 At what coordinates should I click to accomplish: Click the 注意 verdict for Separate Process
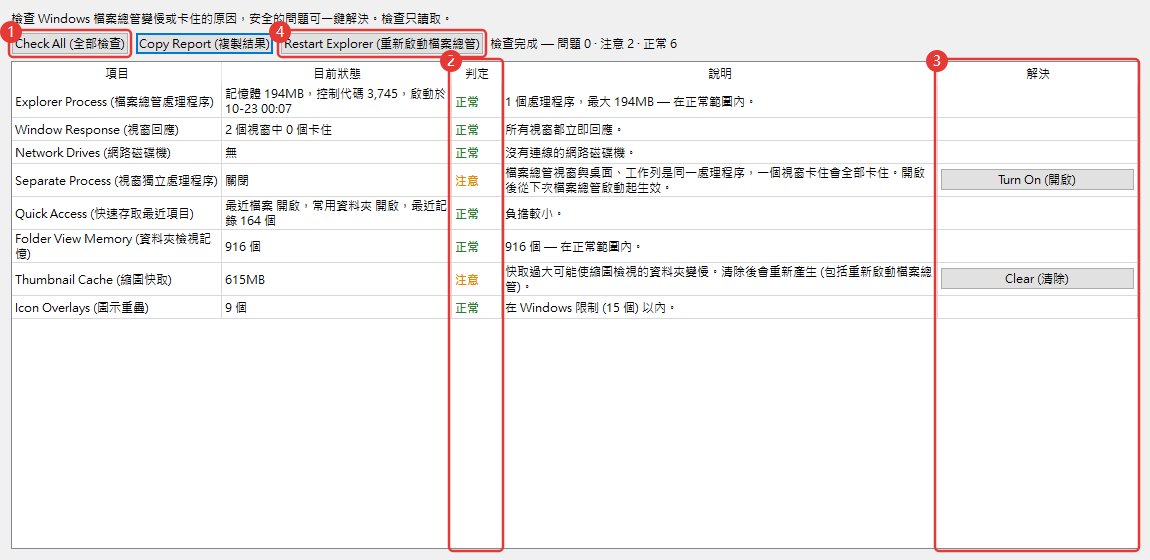click(467, 180)
